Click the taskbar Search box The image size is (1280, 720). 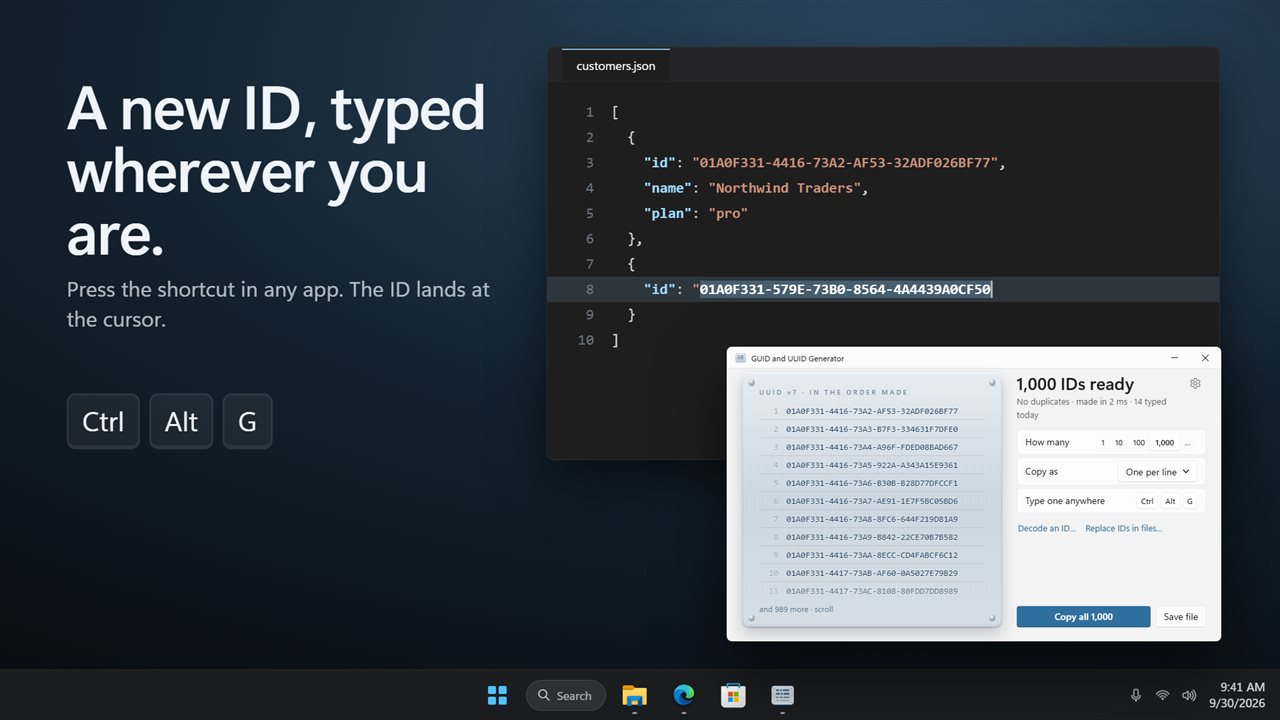[565, 695]
